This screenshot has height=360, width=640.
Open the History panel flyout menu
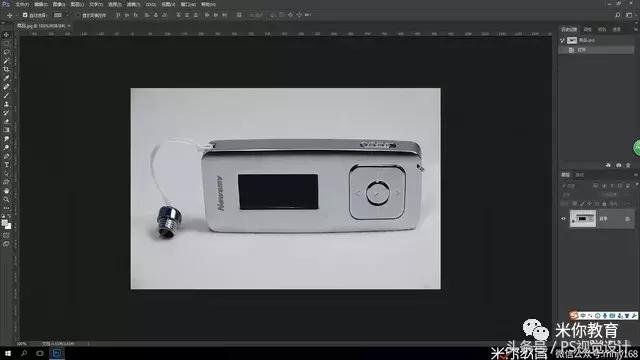(x=636, y=29)
